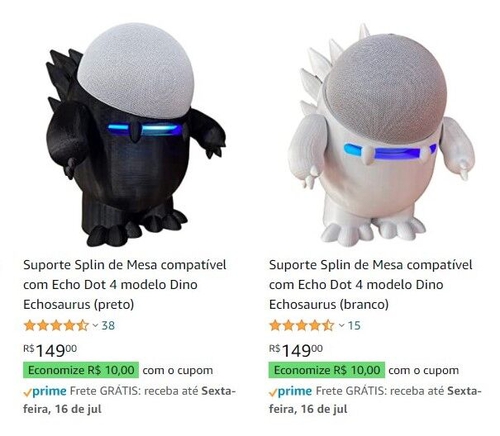This screenshot has width=500, height=436.
Task: Click the prime logo under the white model
Action: pyautogui.click(x=291, y=391)
